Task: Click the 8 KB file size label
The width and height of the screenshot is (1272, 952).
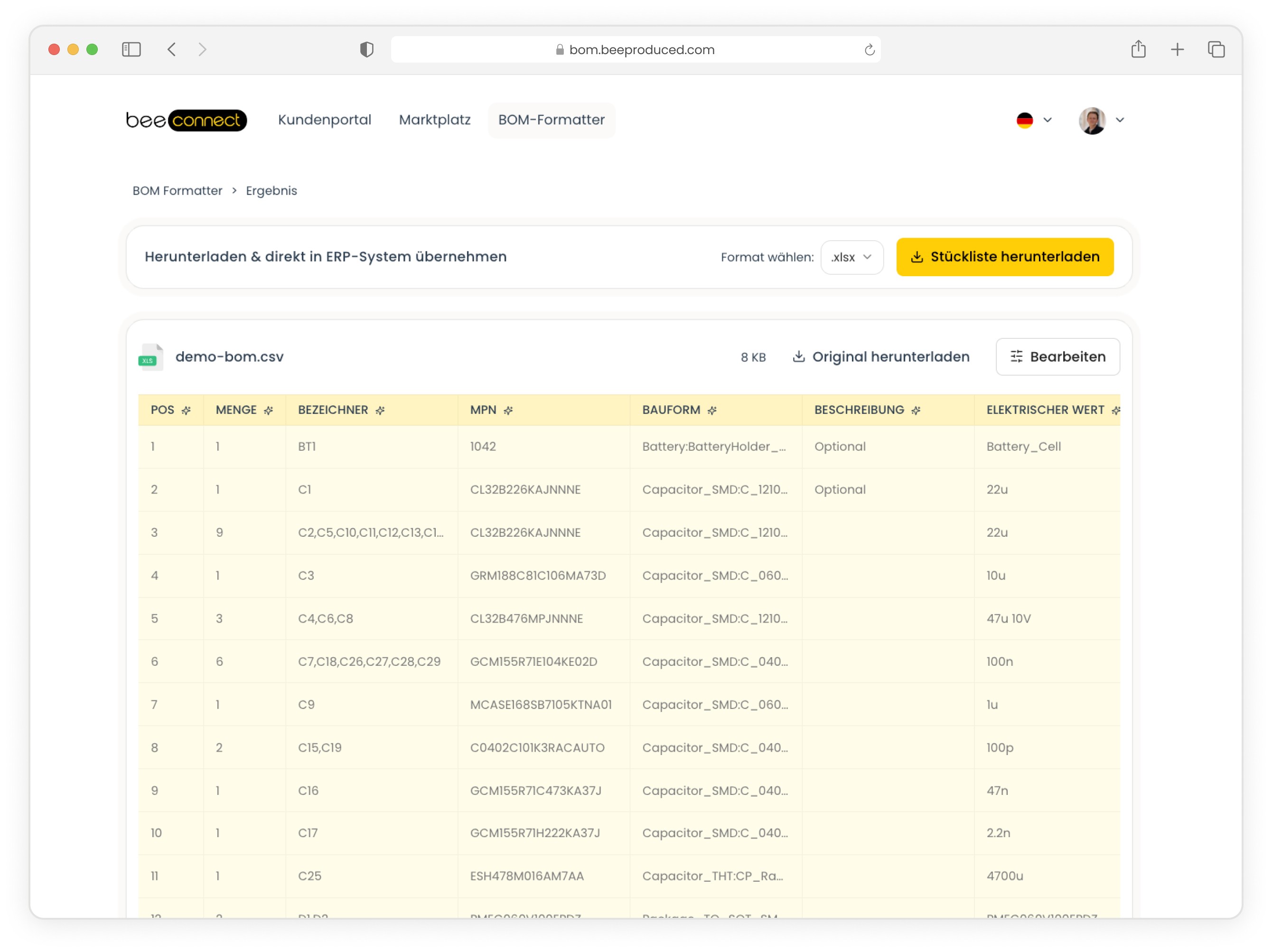Action: click(x=753, y=357)
